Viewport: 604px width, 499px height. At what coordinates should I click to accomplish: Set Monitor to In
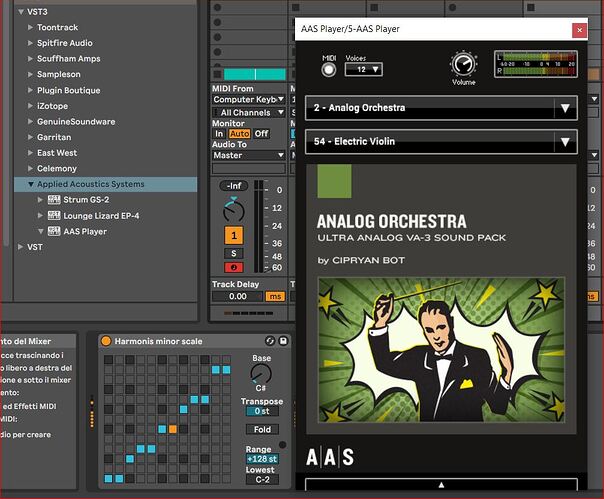point(219,133)
